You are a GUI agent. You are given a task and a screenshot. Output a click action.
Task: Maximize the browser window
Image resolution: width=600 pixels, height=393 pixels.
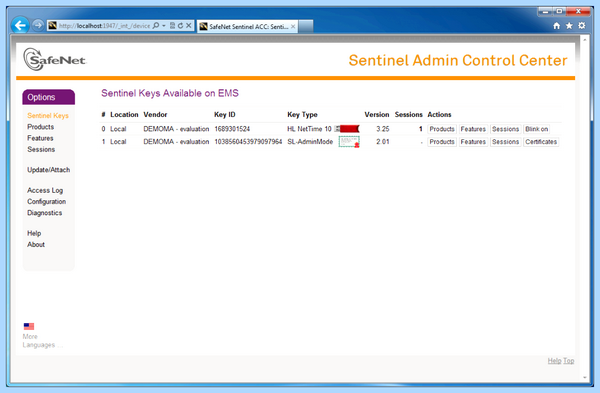coord(559,11)
